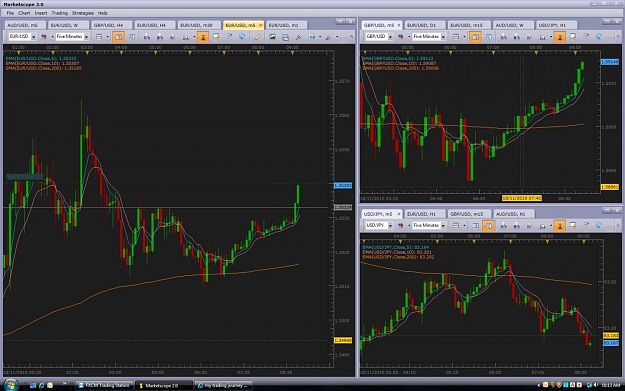Open the File menu

click(10, 13)
